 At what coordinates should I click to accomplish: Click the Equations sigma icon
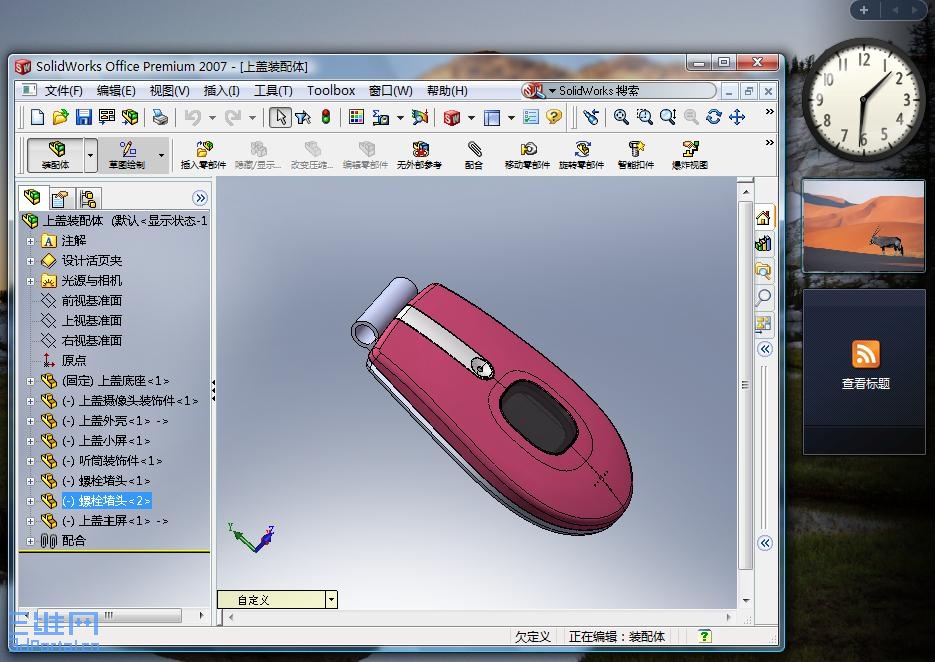(x=380, y=117)
